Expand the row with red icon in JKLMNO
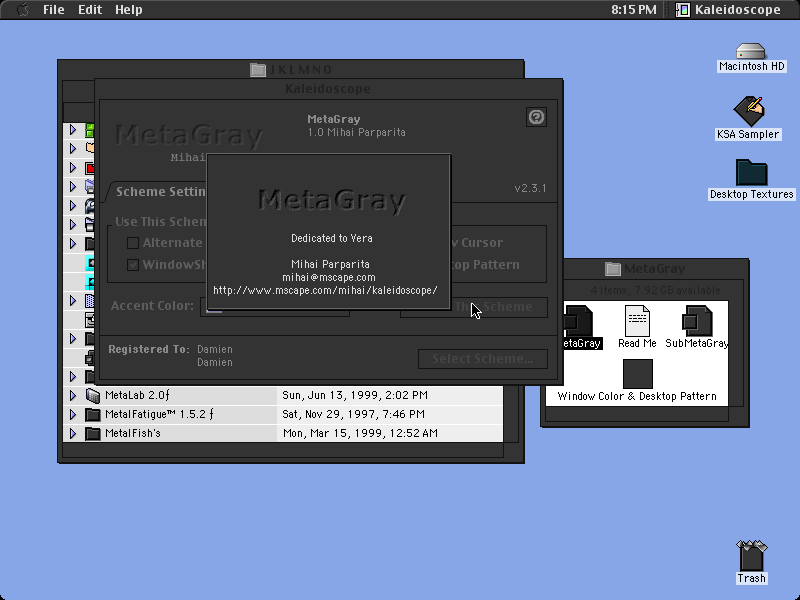The image size is (800, 600). click(72, 167)
